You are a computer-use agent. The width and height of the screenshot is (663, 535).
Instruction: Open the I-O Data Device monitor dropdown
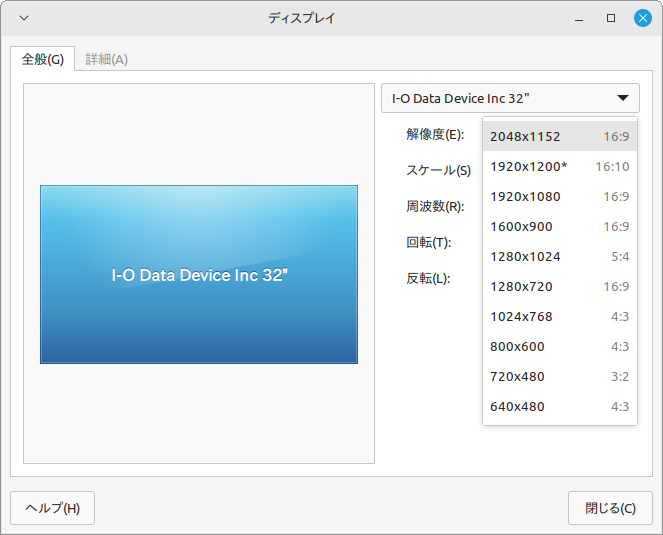click(510, 98)
